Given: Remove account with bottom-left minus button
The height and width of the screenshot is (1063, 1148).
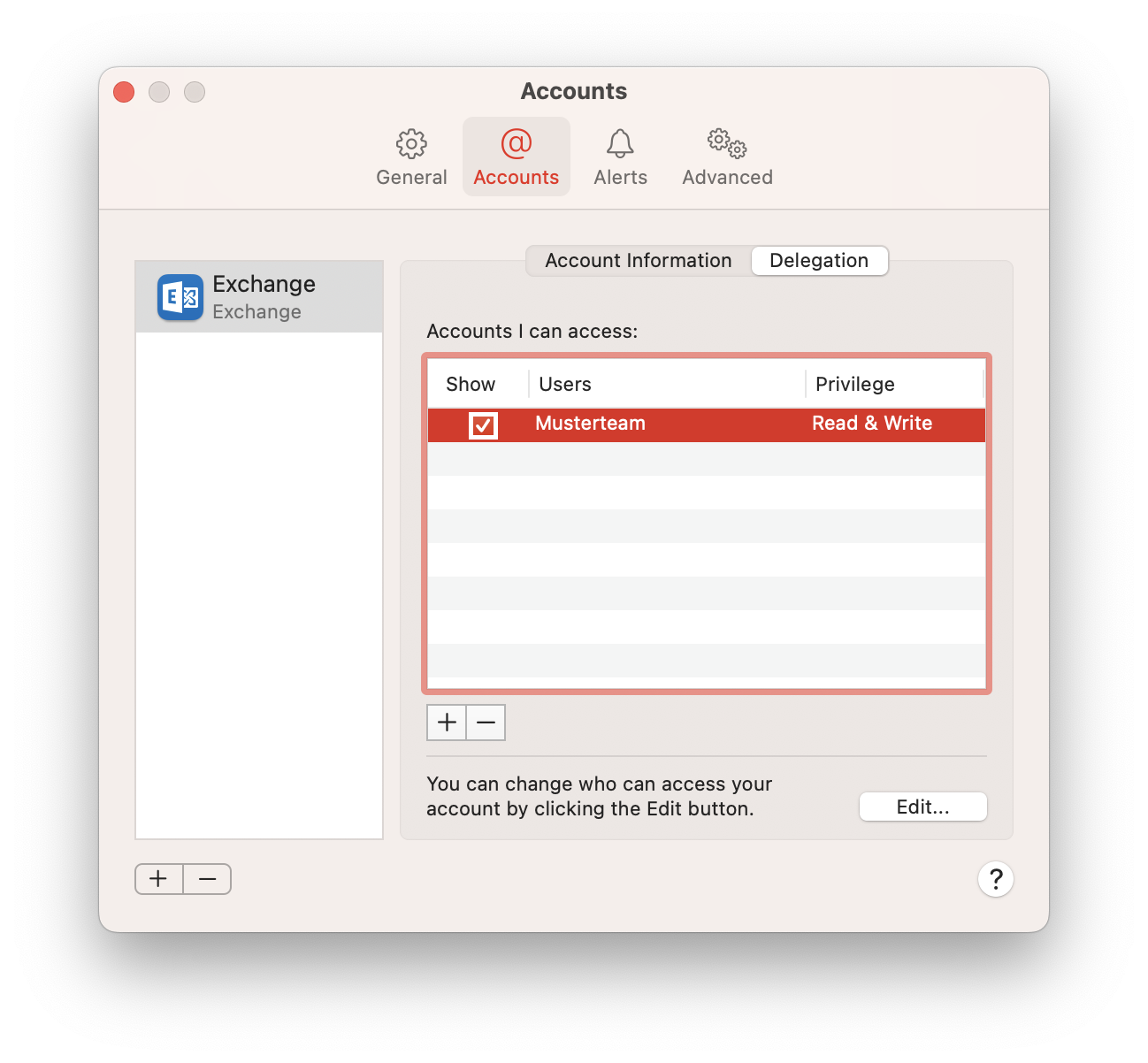Looking at the screenshot, I should tap(208, 879).
